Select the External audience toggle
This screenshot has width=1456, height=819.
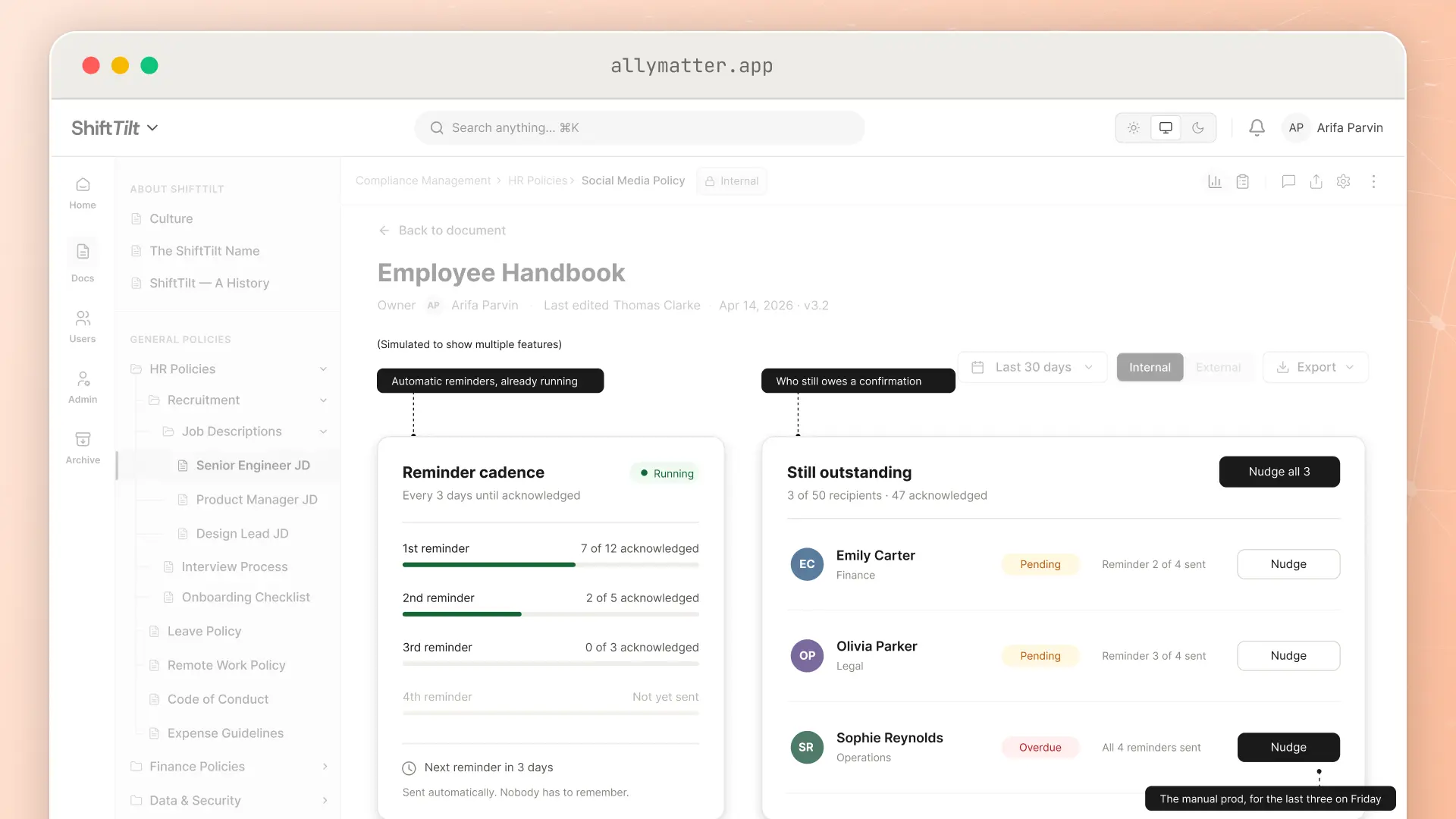click(x=1218, y=367)
